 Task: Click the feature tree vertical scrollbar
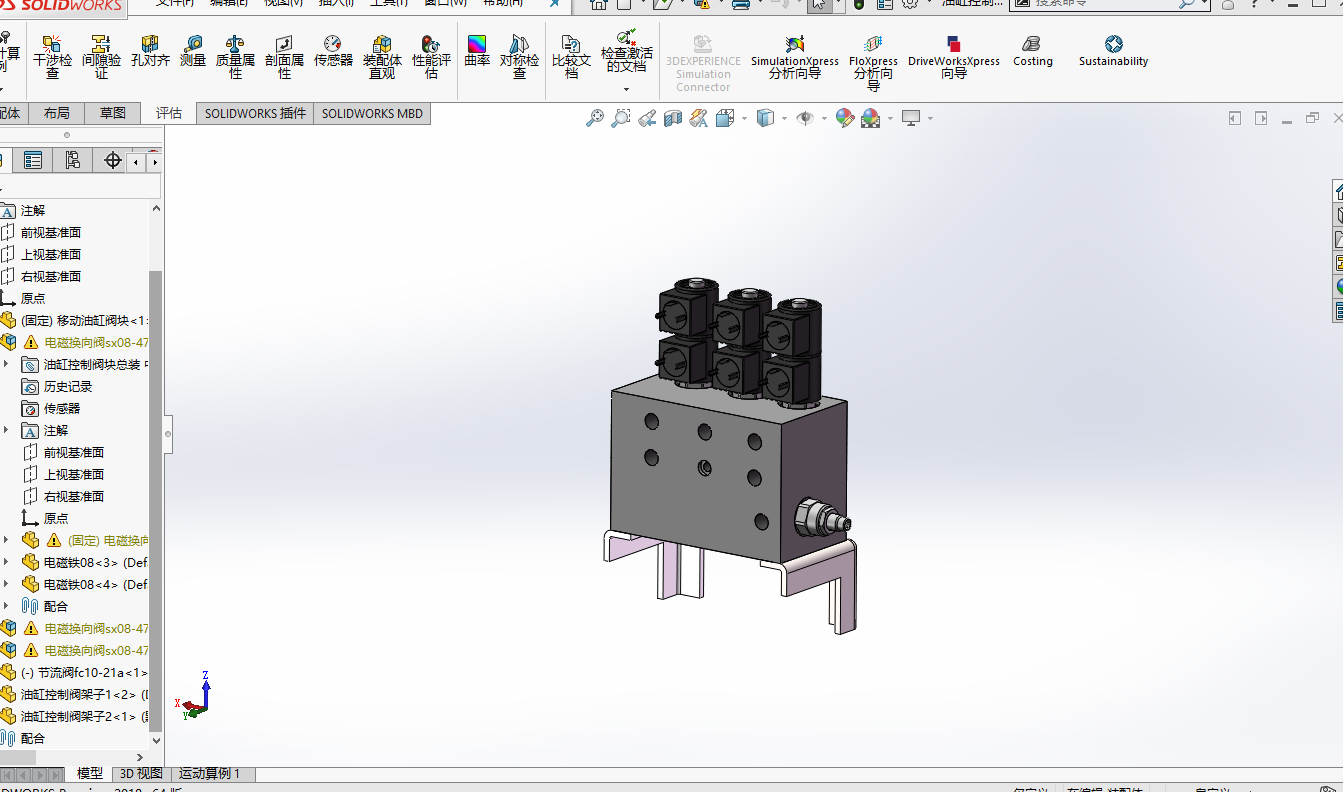click(155, 500)
